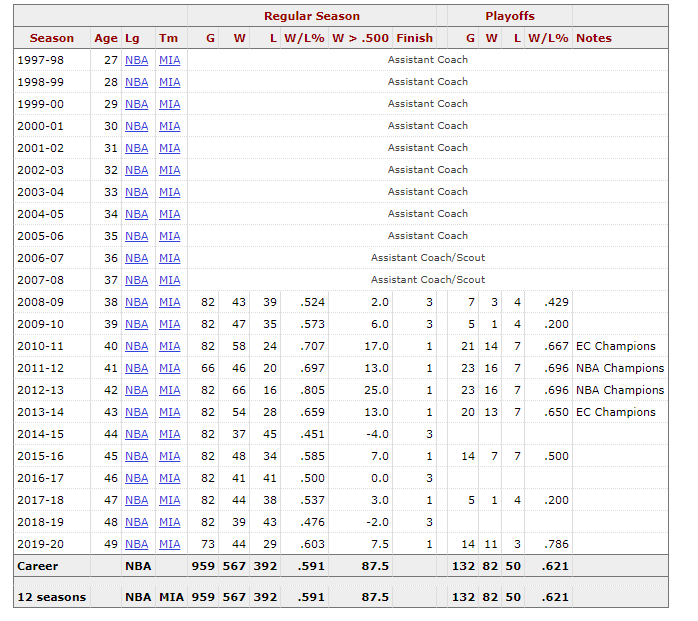
Task: Click the Tm column header
Action: (x=169, y=38)
